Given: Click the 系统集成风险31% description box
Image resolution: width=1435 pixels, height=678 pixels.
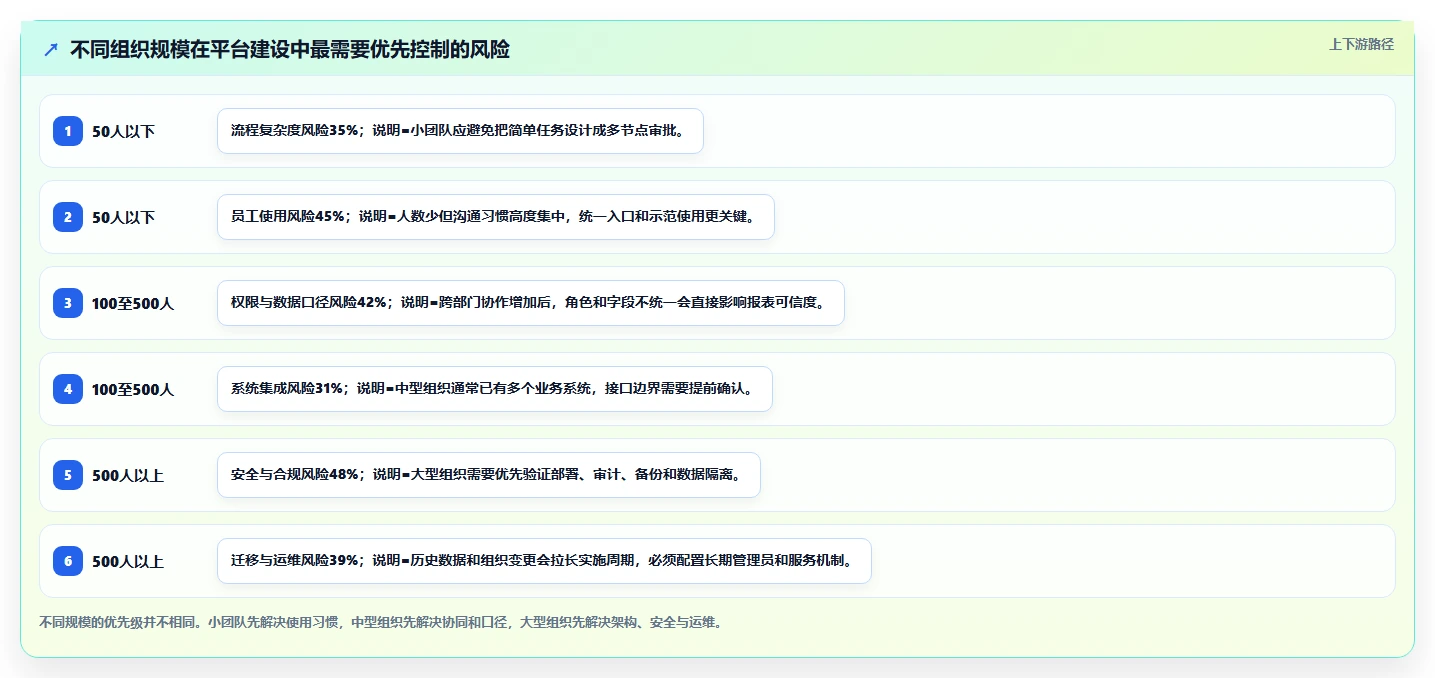Looking at the screenshot, I should coord(495,389).
